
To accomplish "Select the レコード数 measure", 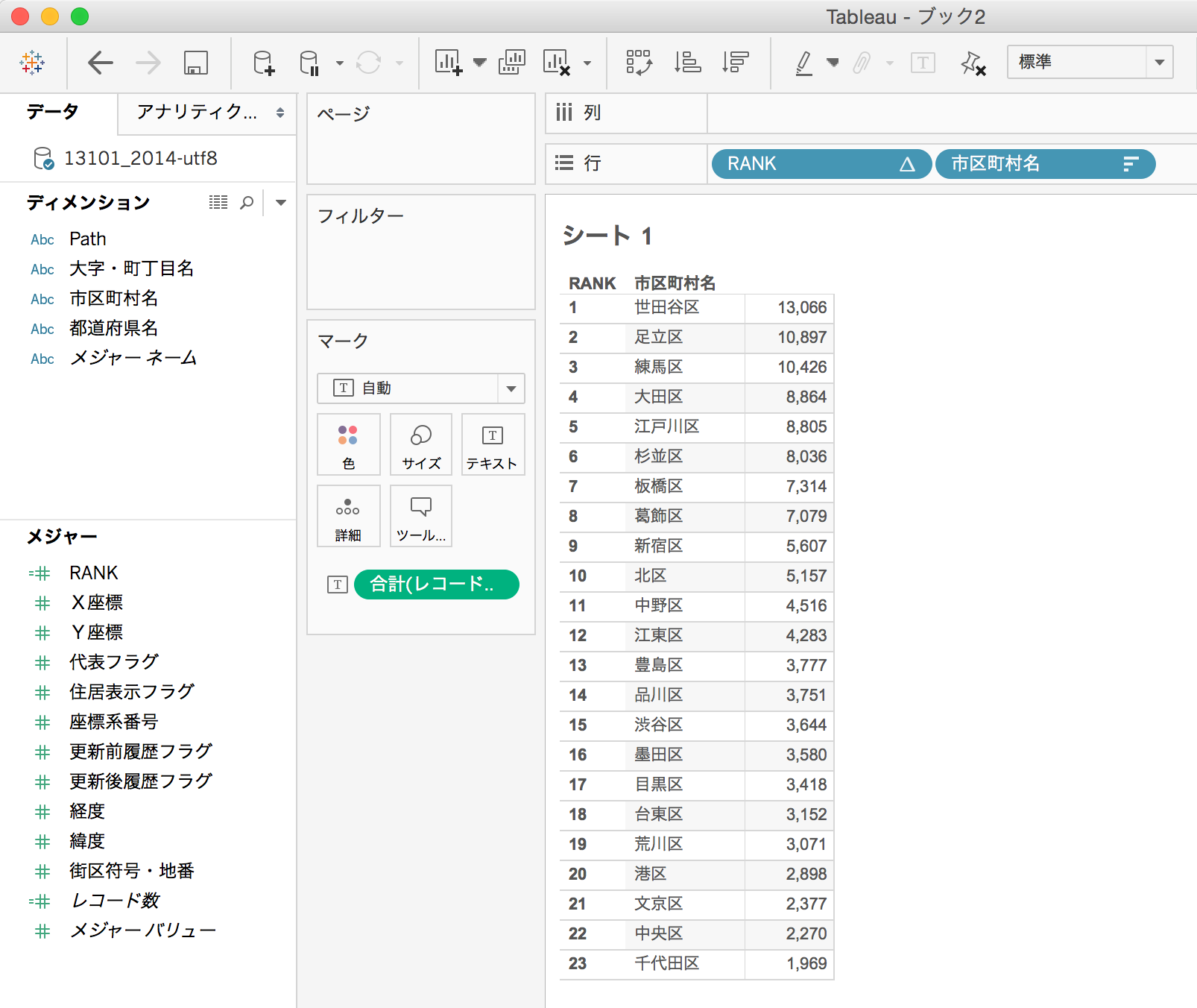I will tap(116, 901).
